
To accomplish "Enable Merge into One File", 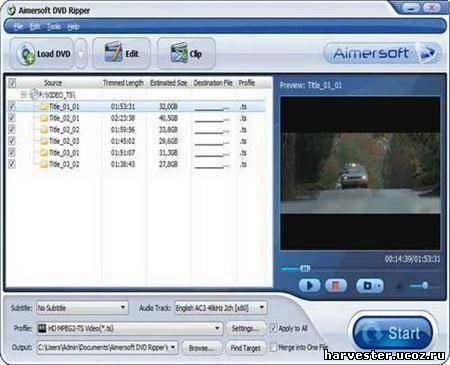I will [x=273, y=347].
